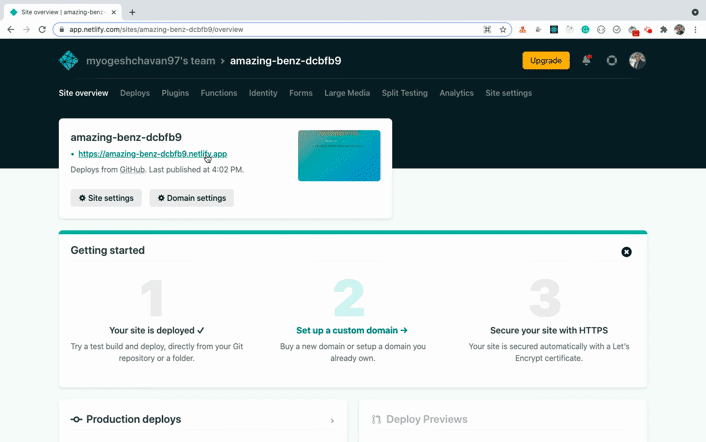Open the amazing-benz-dcbfb9.netlify.app link

click(x=153, y=154)
